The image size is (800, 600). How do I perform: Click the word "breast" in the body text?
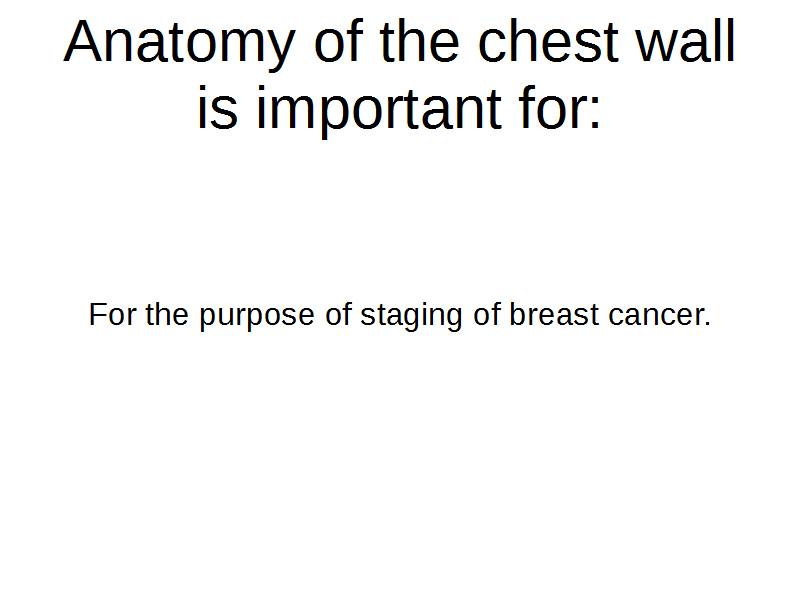click(x=554, y=315)
